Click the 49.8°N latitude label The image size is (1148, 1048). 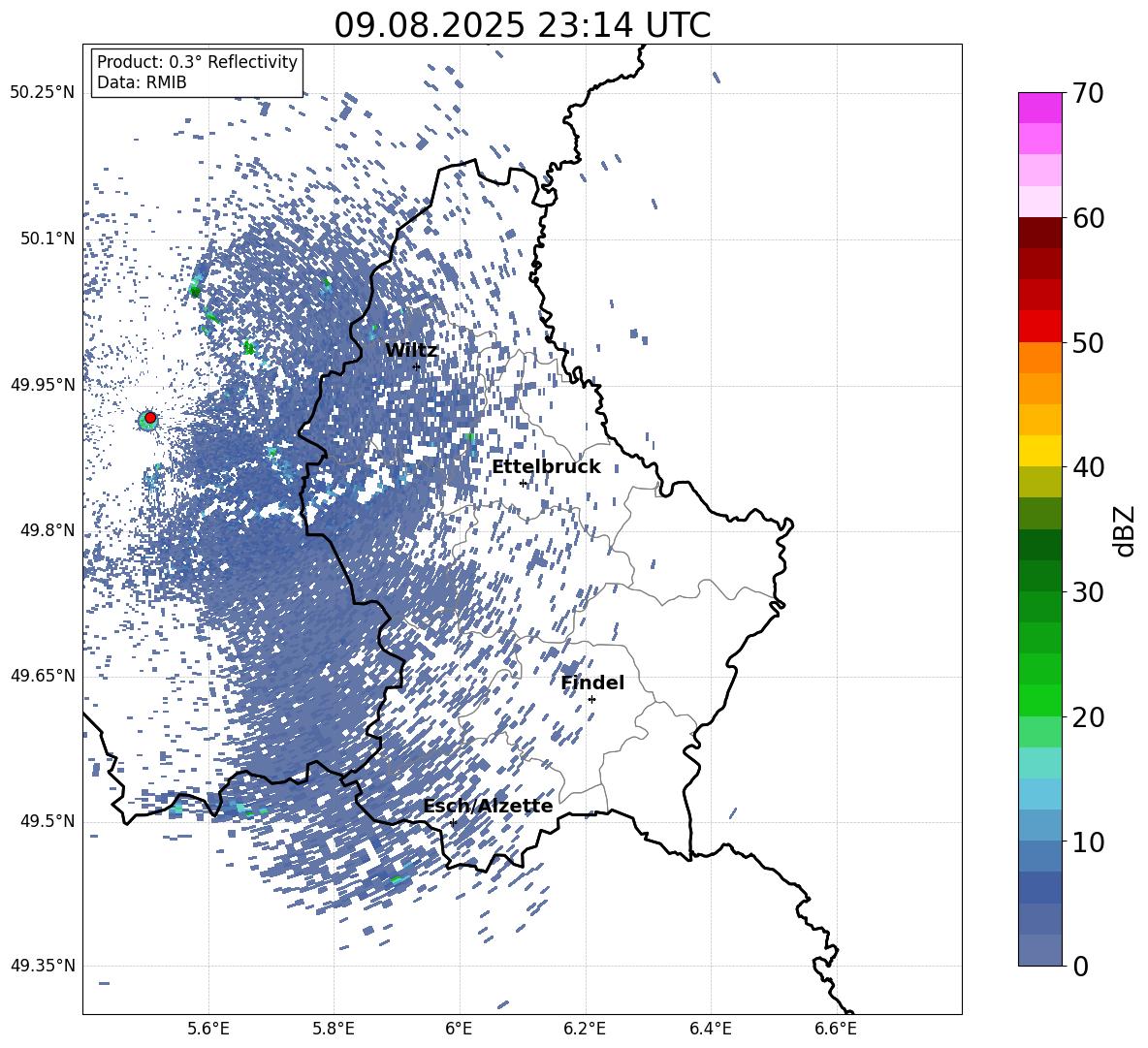pos(48,530)
